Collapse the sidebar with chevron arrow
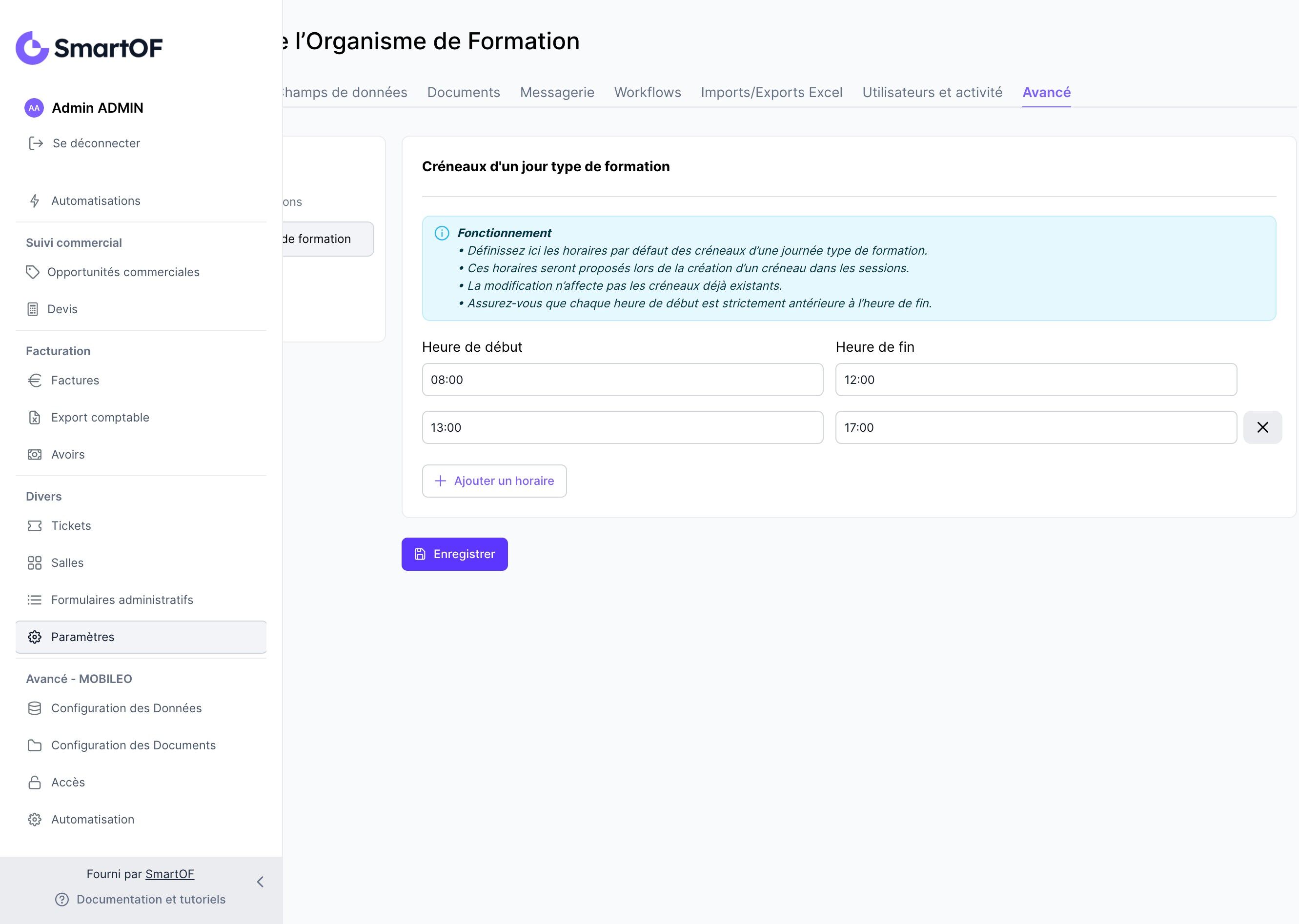1299x924 pixels. [260, 882]
